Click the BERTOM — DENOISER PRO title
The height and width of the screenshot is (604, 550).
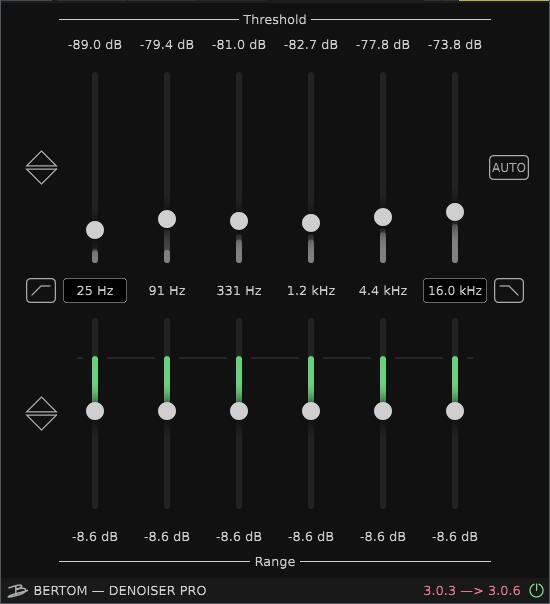click(x=120, y=591)
